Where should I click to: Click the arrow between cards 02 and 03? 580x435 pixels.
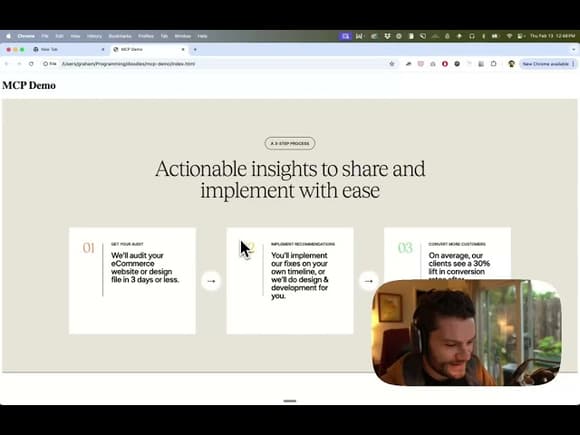[x=368, y=281]
